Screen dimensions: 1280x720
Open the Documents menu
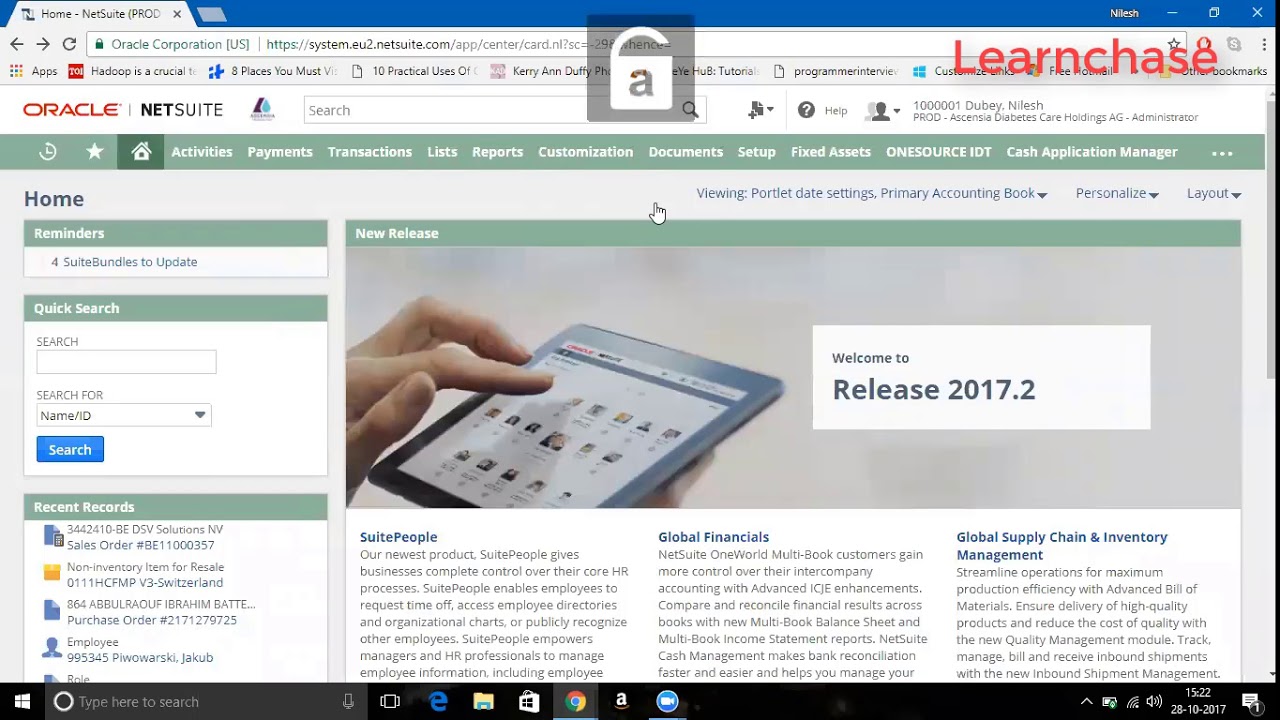point(686,152)
